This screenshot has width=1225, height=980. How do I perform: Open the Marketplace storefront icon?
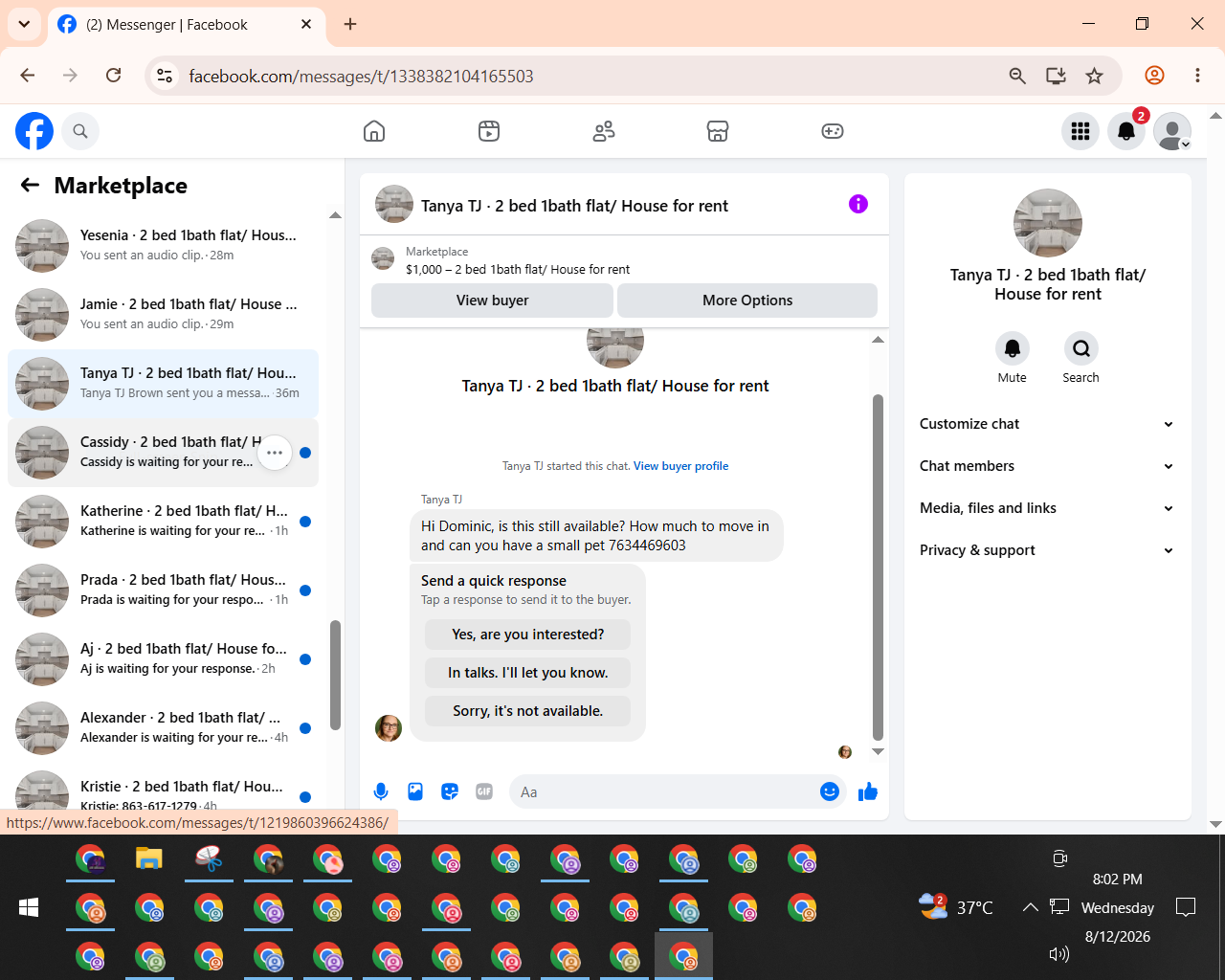(x=718, y=131)
